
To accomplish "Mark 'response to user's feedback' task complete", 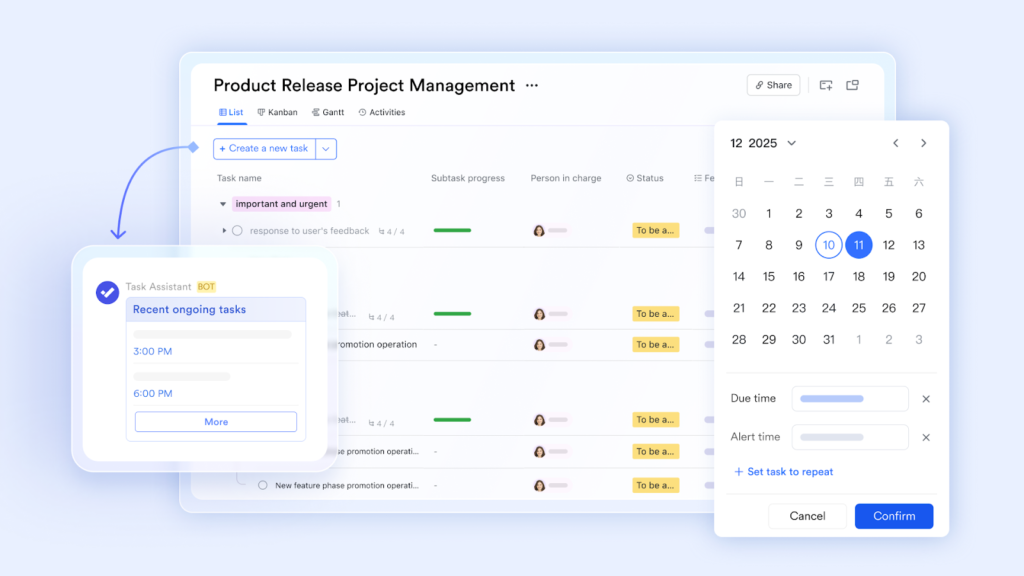I will (x=237, y=231).
